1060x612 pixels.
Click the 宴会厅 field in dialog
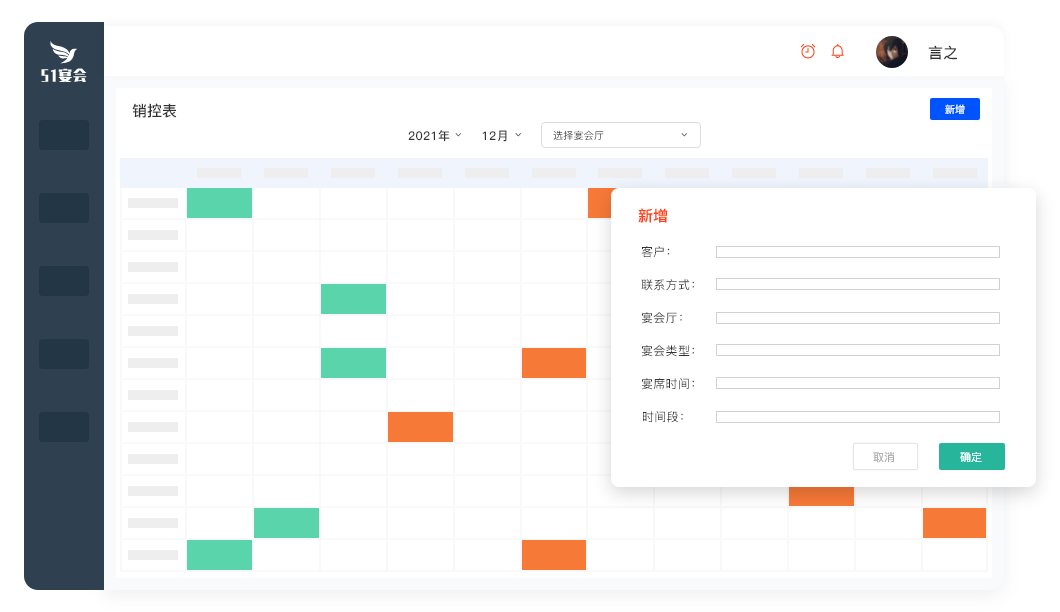[857, 318]
